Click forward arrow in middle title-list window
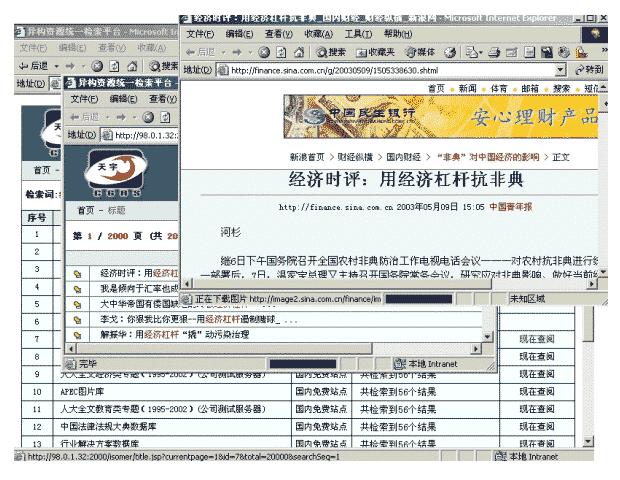The image size is (620, 480). click(x=121, y=117)
